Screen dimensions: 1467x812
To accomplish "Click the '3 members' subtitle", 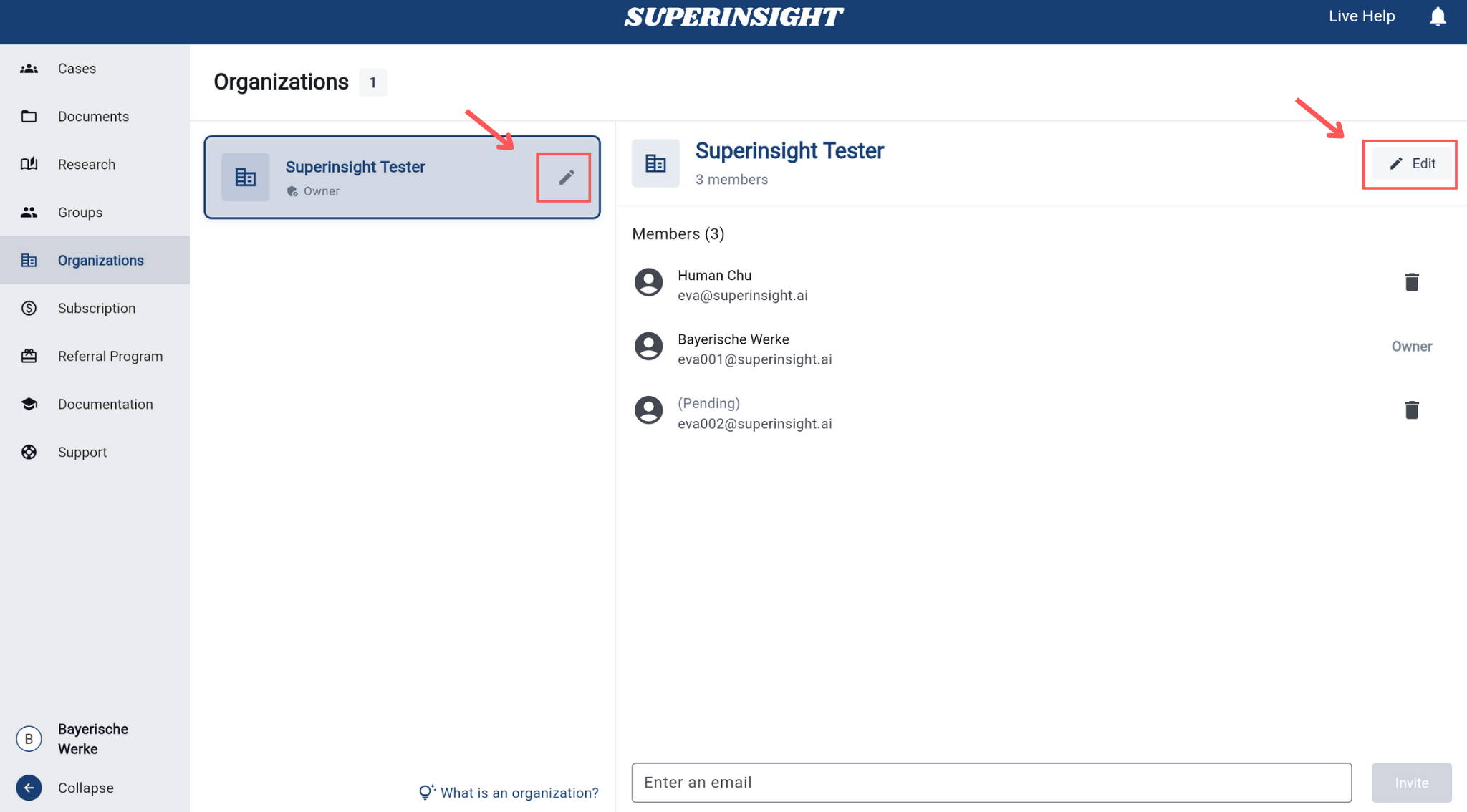I will point(731,180).
